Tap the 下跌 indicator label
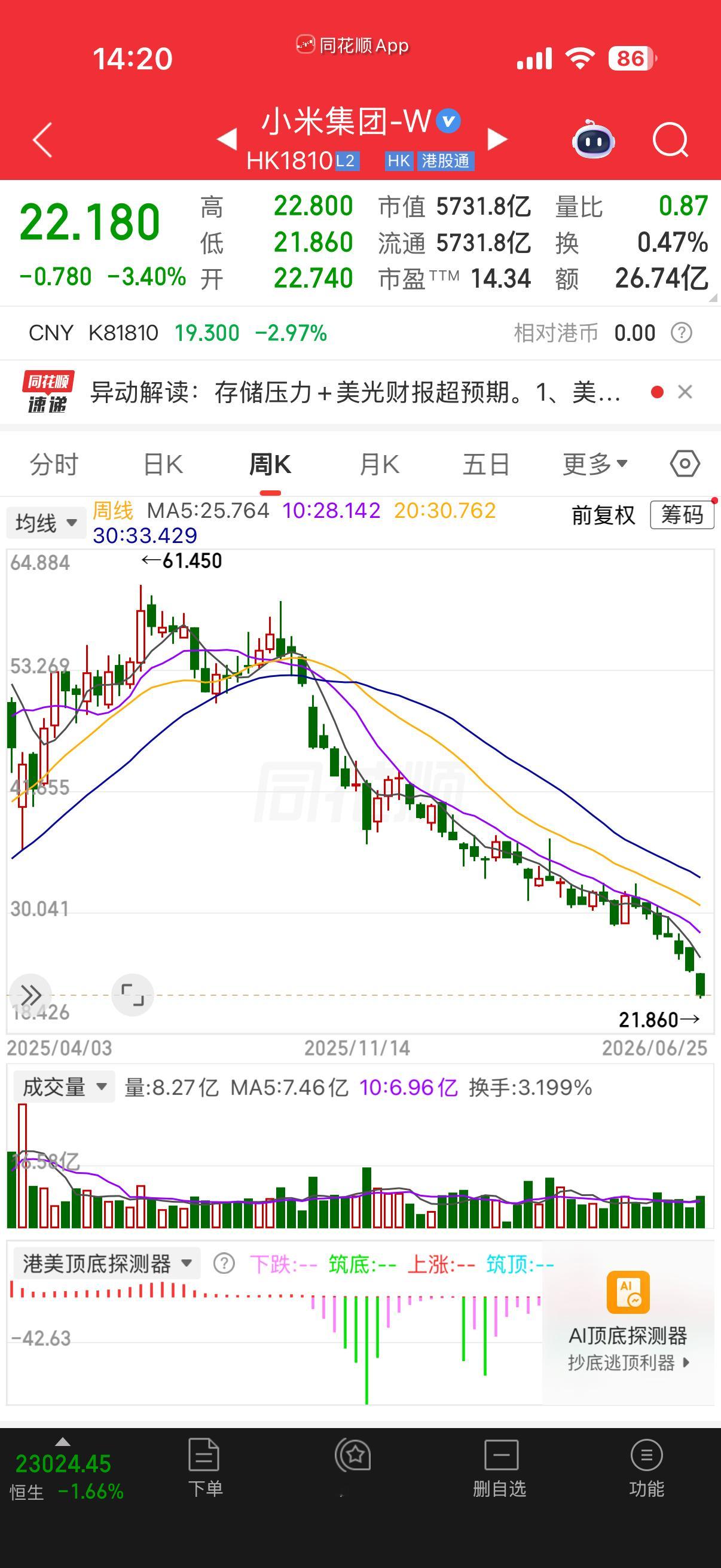This screenshot has width=721, height=1568. pyautogui.click(x=283, y=1264)
